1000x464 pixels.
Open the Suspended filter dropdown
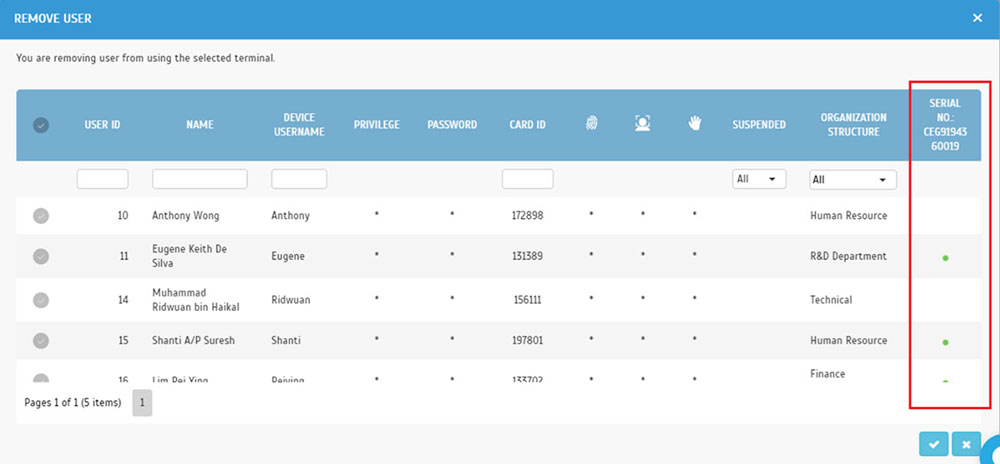(x=759, y=179)
